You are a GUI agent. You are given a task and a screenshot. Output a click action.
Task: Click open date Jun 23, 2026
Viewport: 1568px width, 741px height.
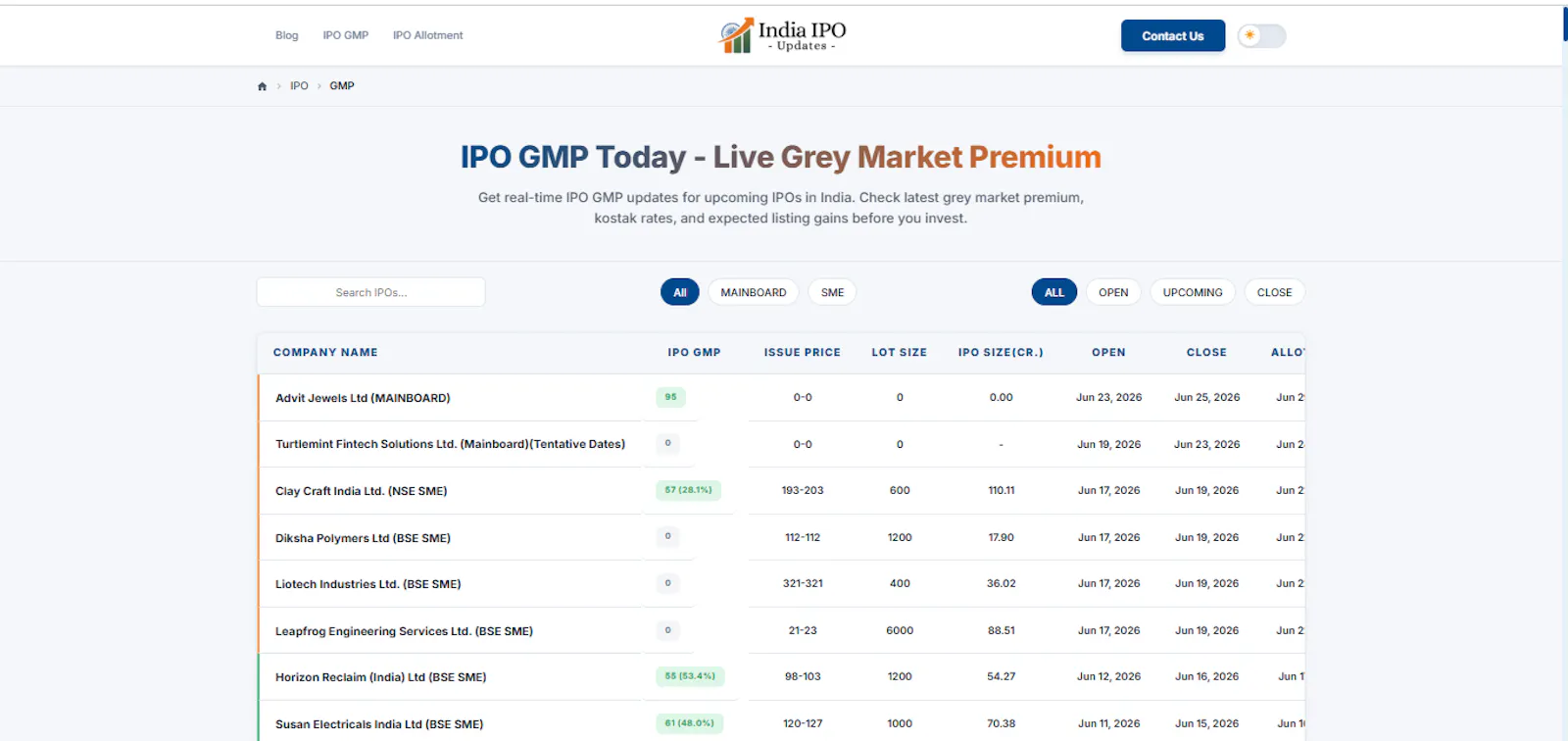coord(1108,397)
